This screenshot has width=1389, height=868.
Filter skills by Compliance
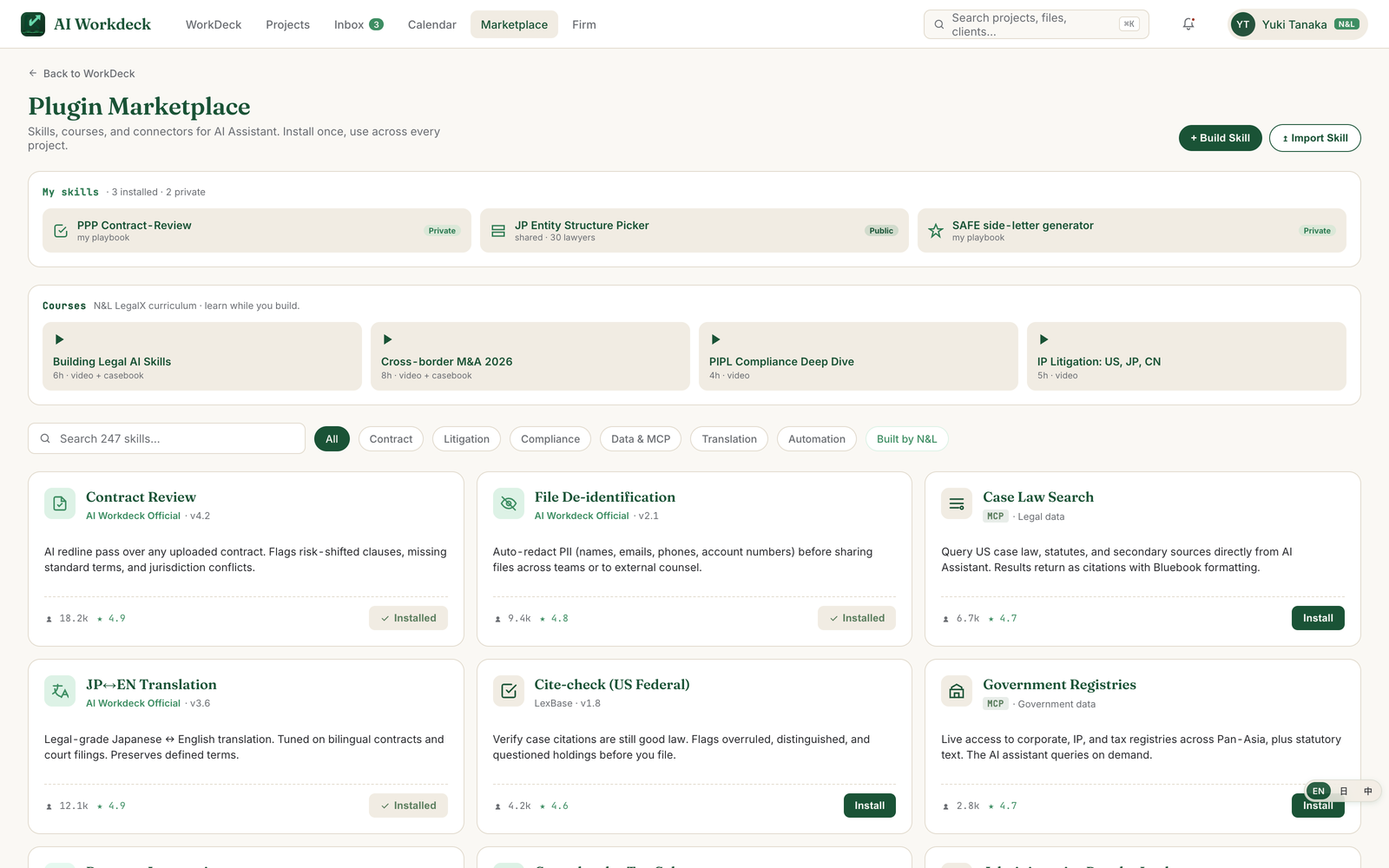tap(550, 439)
